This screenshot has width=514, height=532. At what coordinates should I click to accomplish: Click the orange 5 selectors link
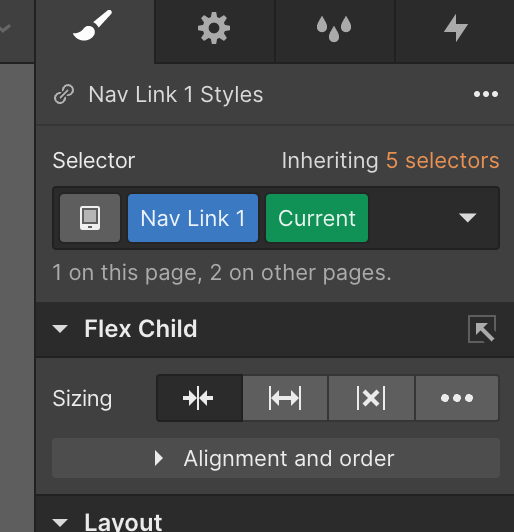pos(442,160)
